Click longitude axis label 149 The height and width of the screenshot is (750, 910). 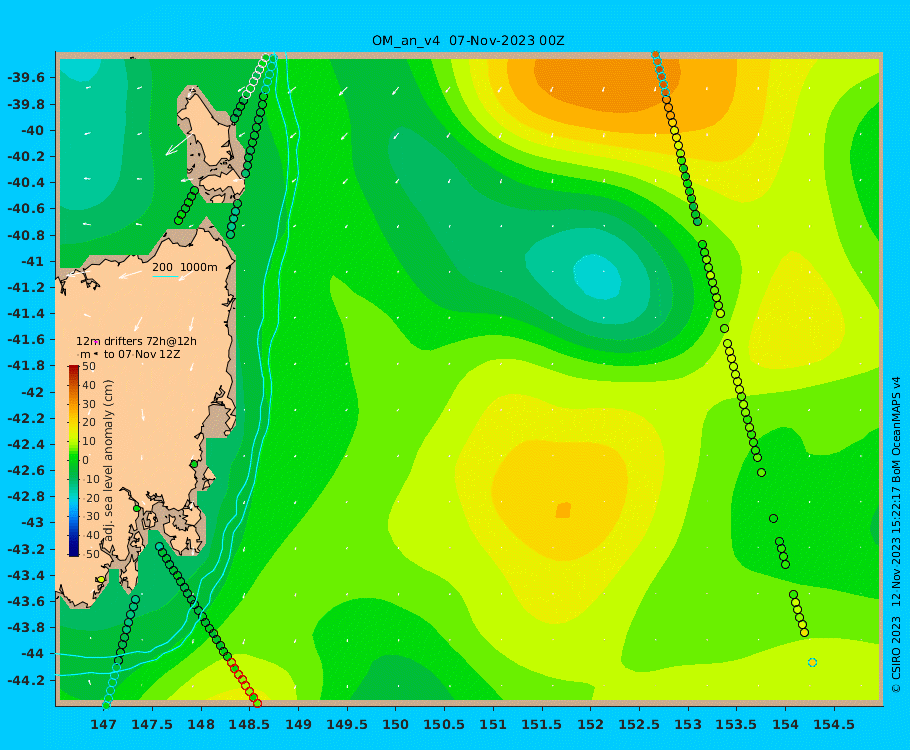pyautogui.click(x=298, y=724)
